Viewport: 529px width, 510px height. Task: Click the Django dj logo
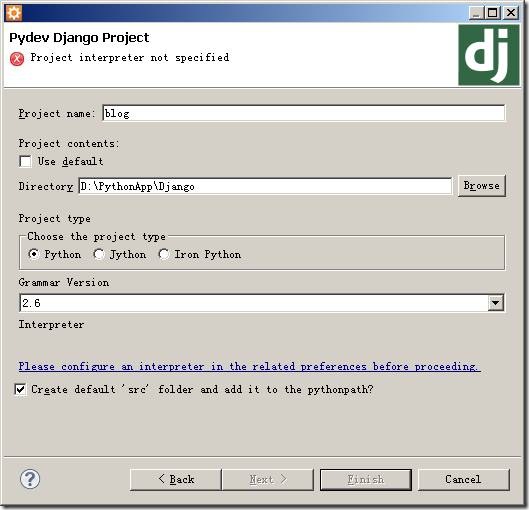489,55
